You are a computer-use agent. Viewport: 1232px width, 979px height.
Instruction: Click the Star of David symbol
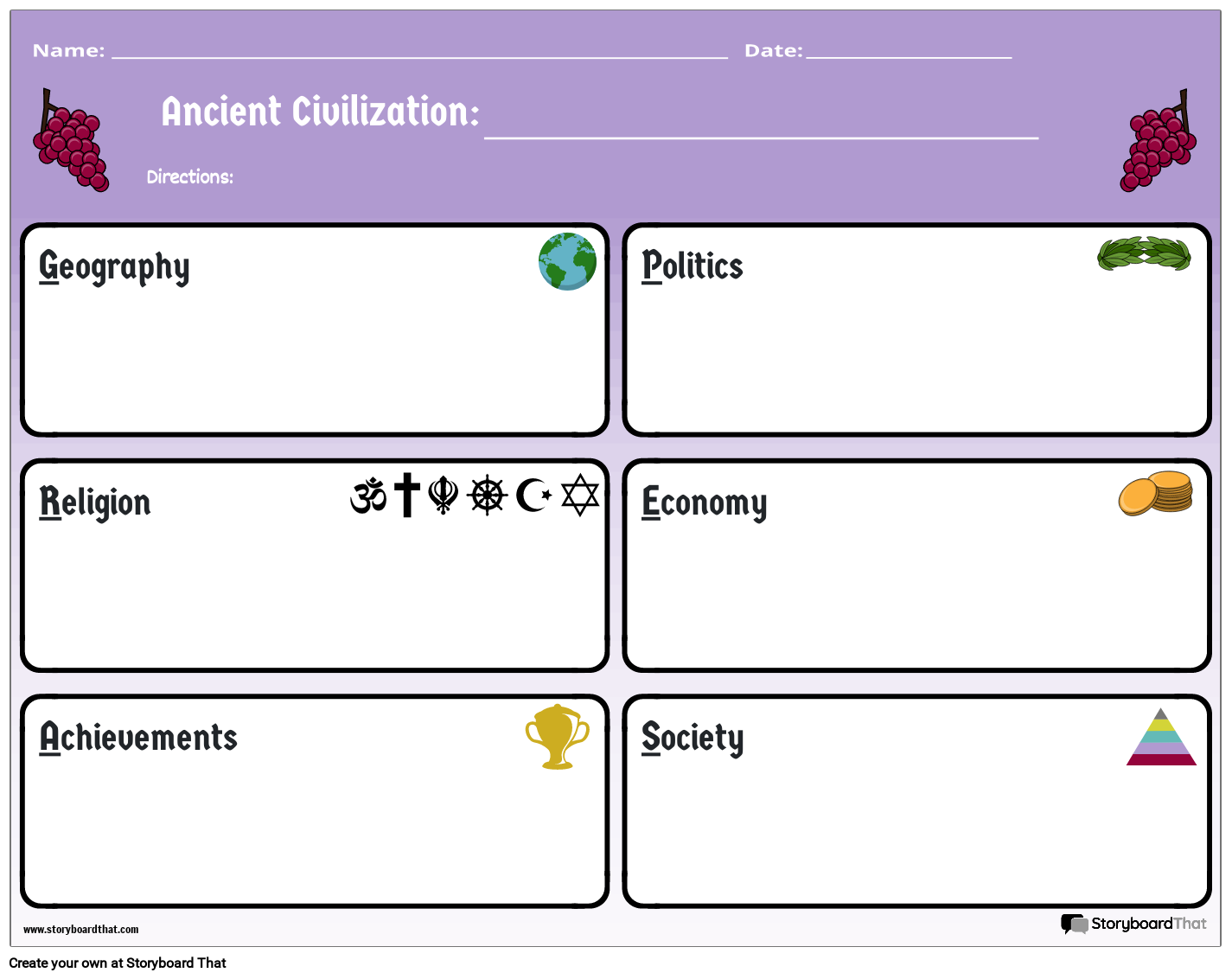pyautogui.click(x=580, y=496)
